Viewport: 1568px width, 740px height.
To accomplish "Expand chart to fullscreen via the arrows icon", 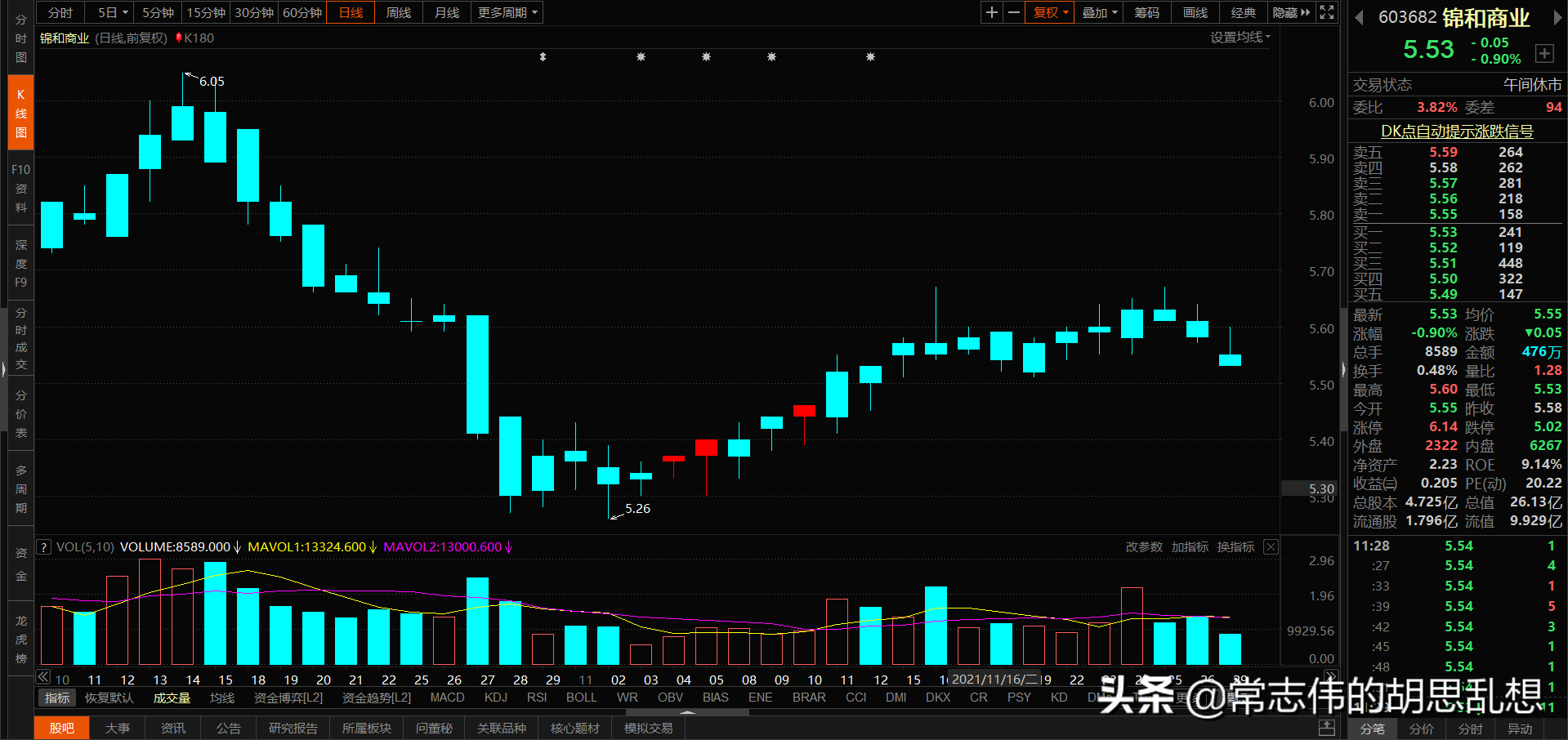I will coord(1326,12).
